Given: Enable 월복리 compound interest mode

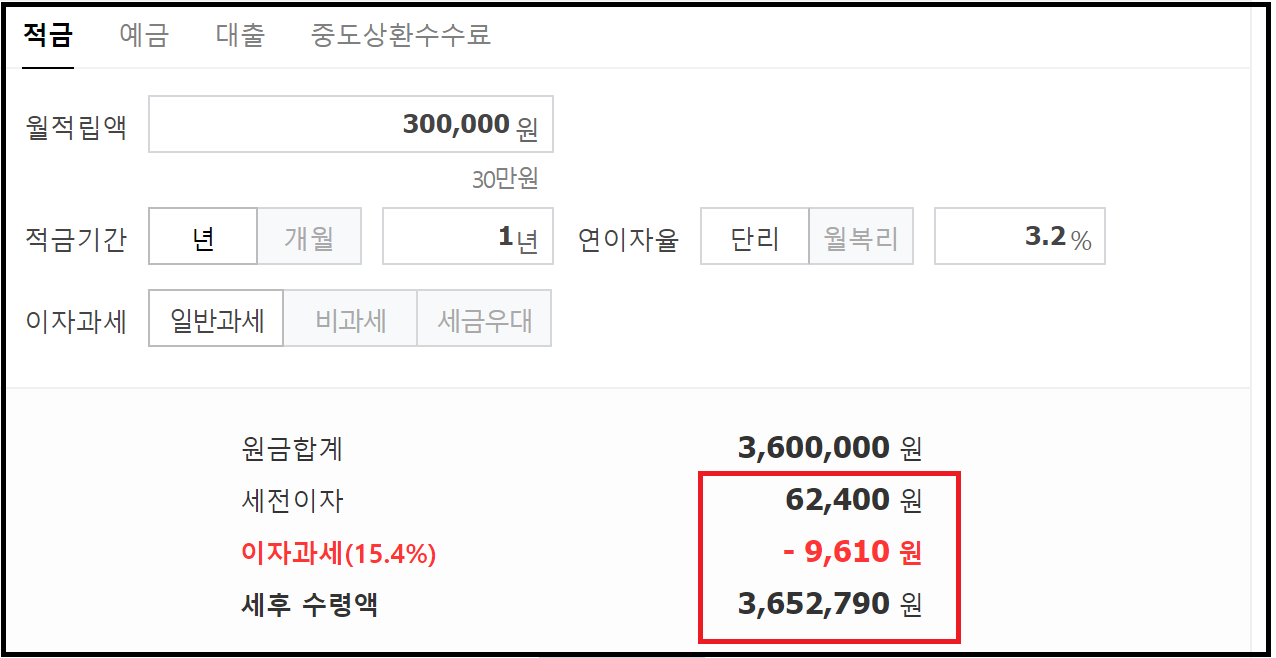Looking at the screenshot, I should tap(861, 236).
